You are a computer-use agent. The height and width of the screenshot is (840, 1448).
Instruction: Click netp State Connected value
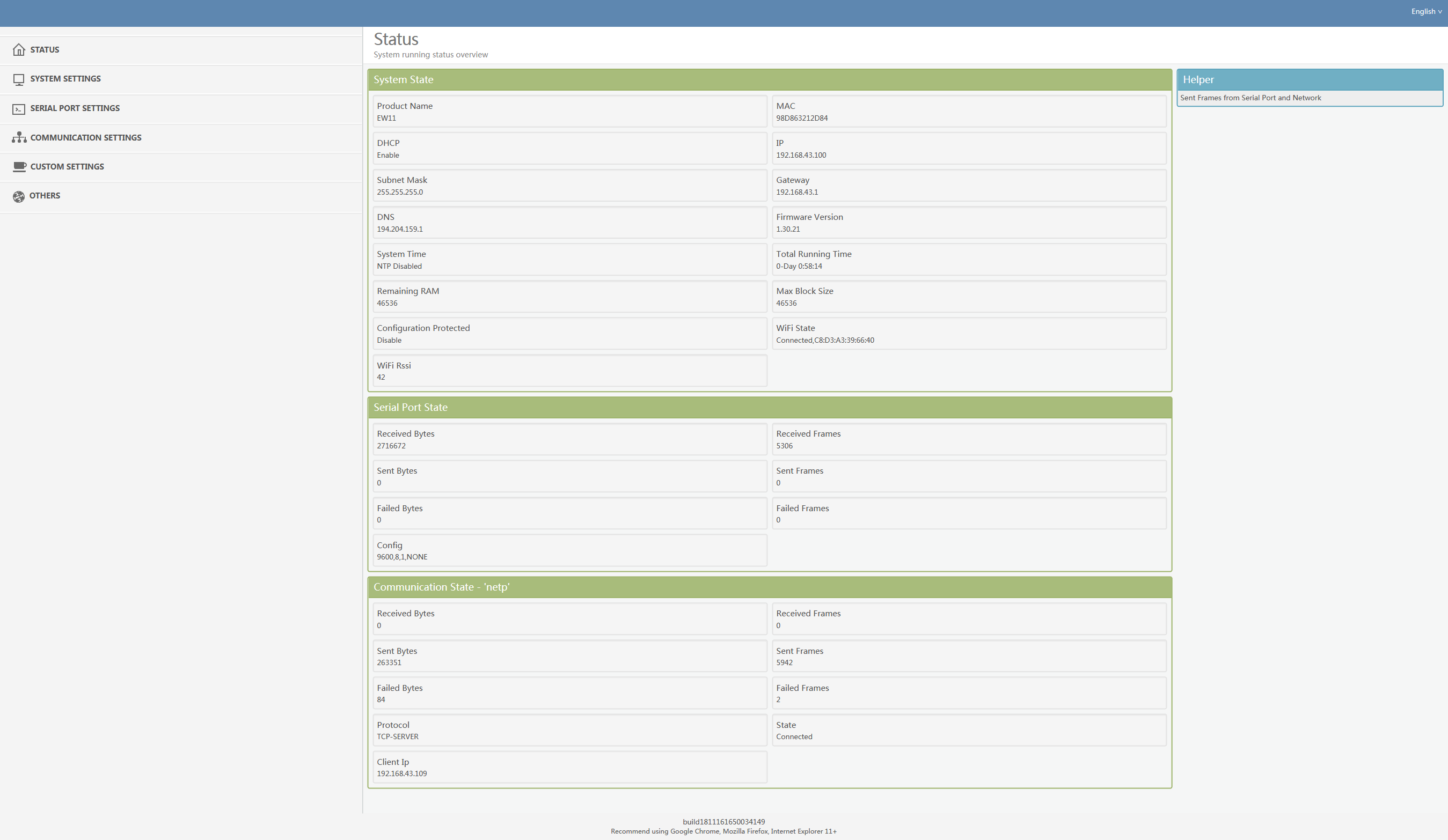tap(794, 736)
